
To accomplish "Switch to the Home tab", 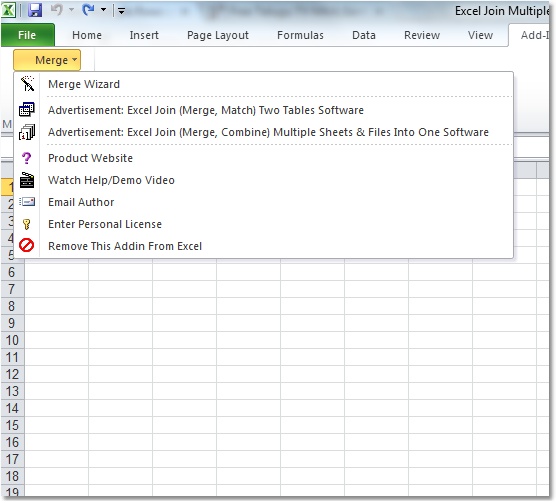I will 87,35.
